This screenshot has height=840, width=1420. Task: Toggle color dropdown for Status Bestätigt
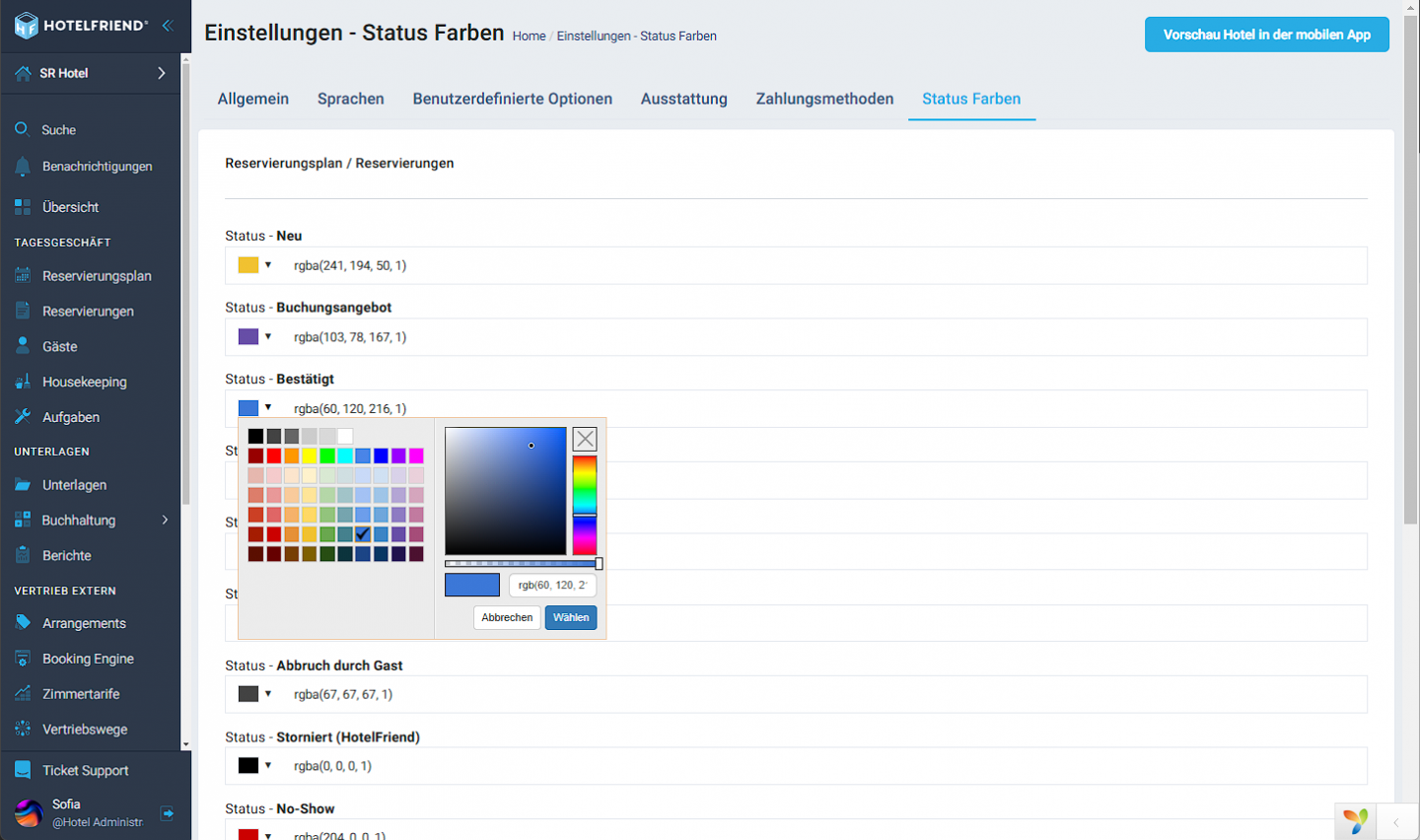[x=268, y=408]
